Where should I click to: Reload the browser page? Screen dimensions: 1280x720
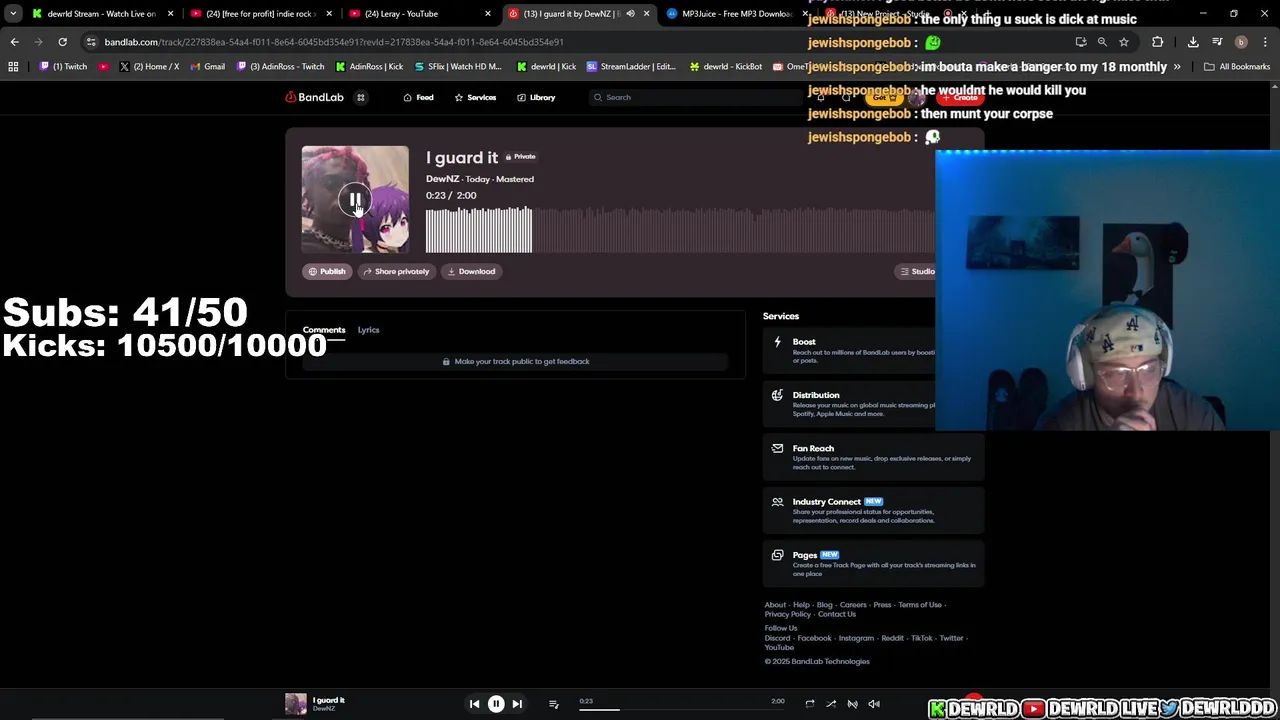pos(62,42)
